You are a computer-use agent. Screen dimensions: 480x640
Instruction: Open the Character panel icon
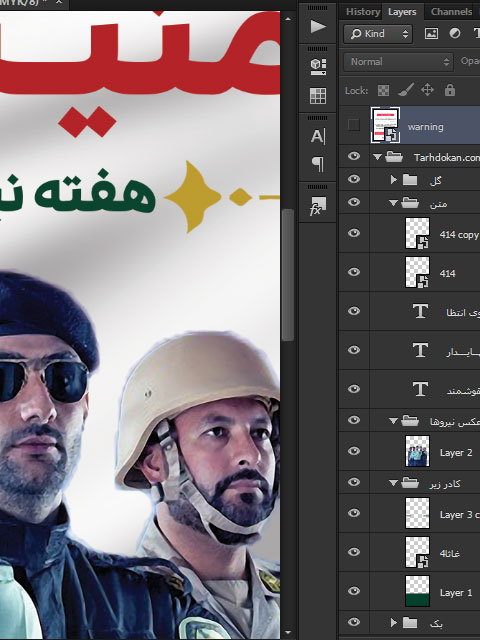318,136
